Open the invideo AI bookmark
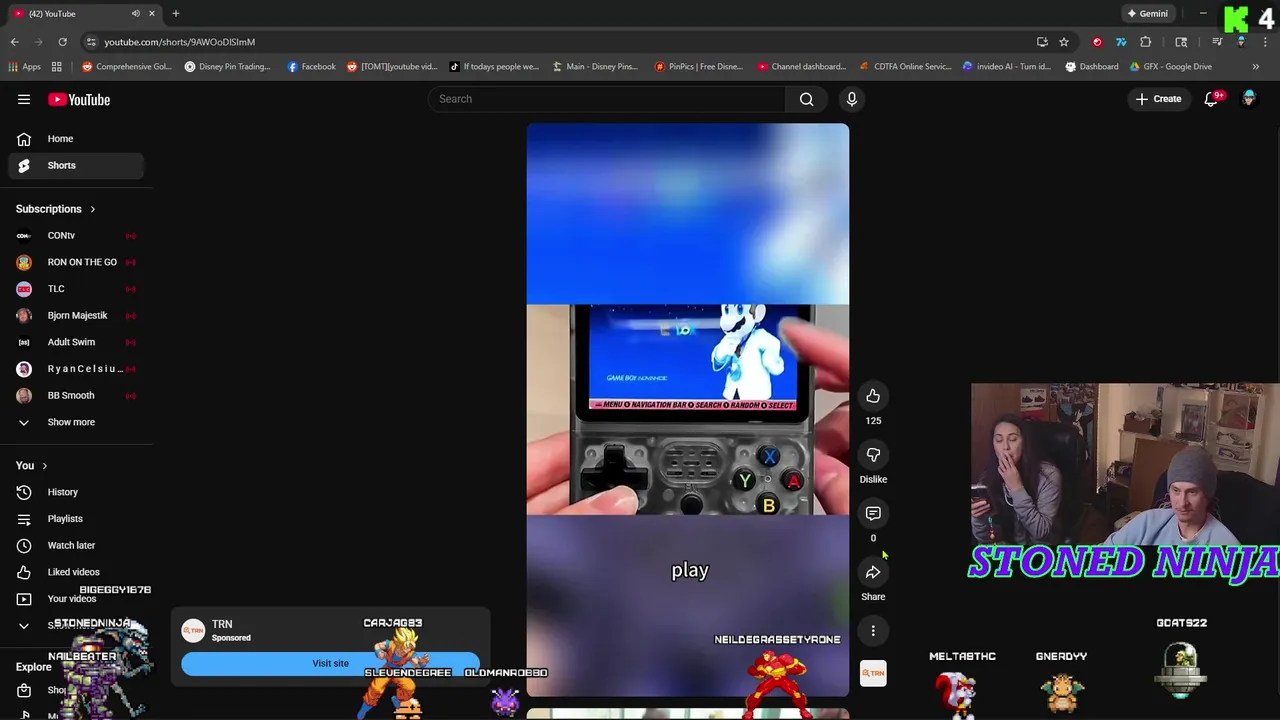 tap(1006, 67)
